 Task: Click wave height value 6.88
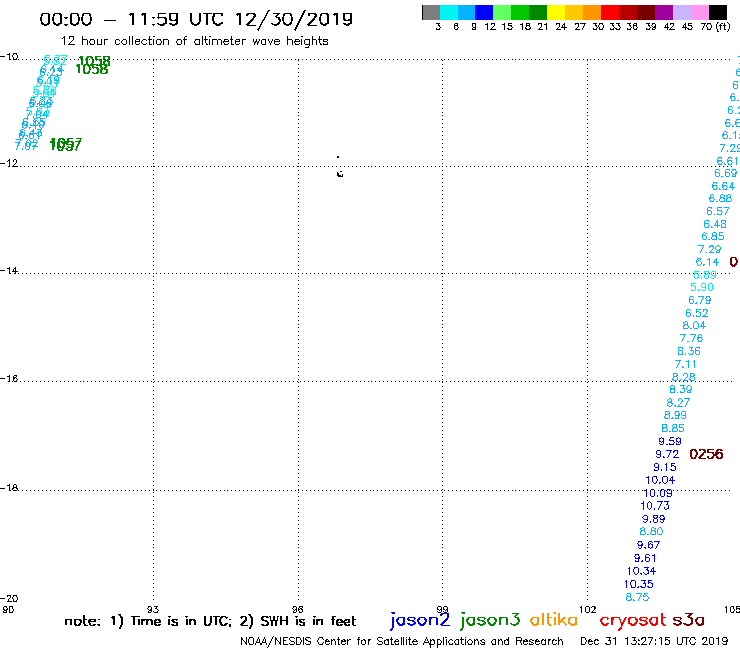click(720, 198)
